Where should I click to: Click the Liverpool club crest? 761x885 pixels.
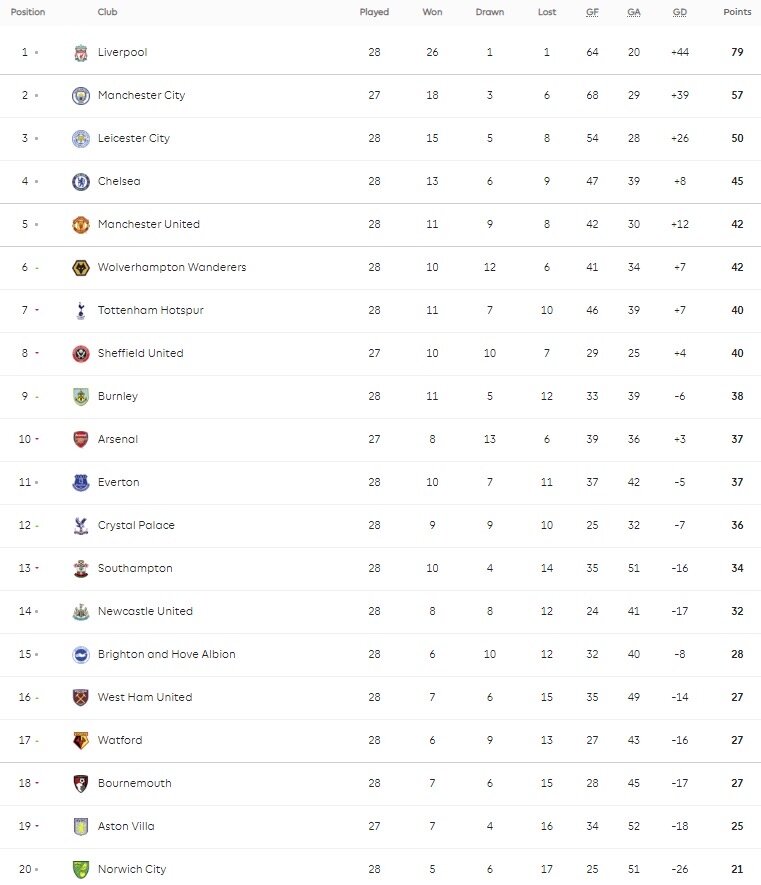coord(81,53)
